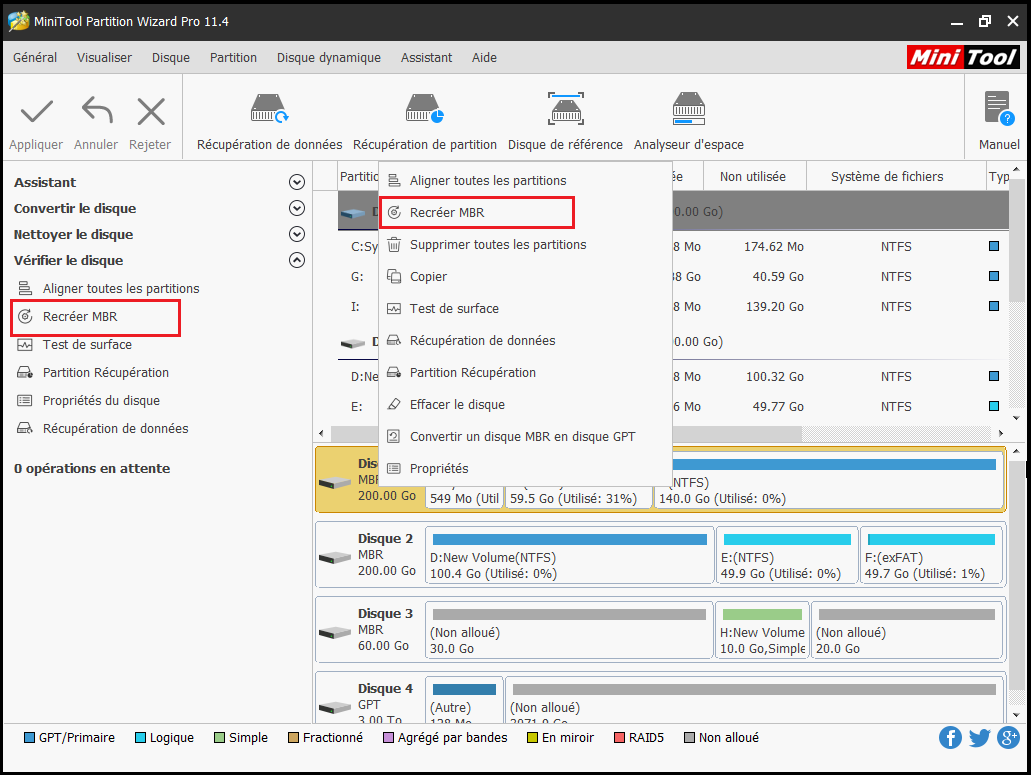Click MiniTool logo
Screen dimensions: 1031x775
click(x=963, y=57)
